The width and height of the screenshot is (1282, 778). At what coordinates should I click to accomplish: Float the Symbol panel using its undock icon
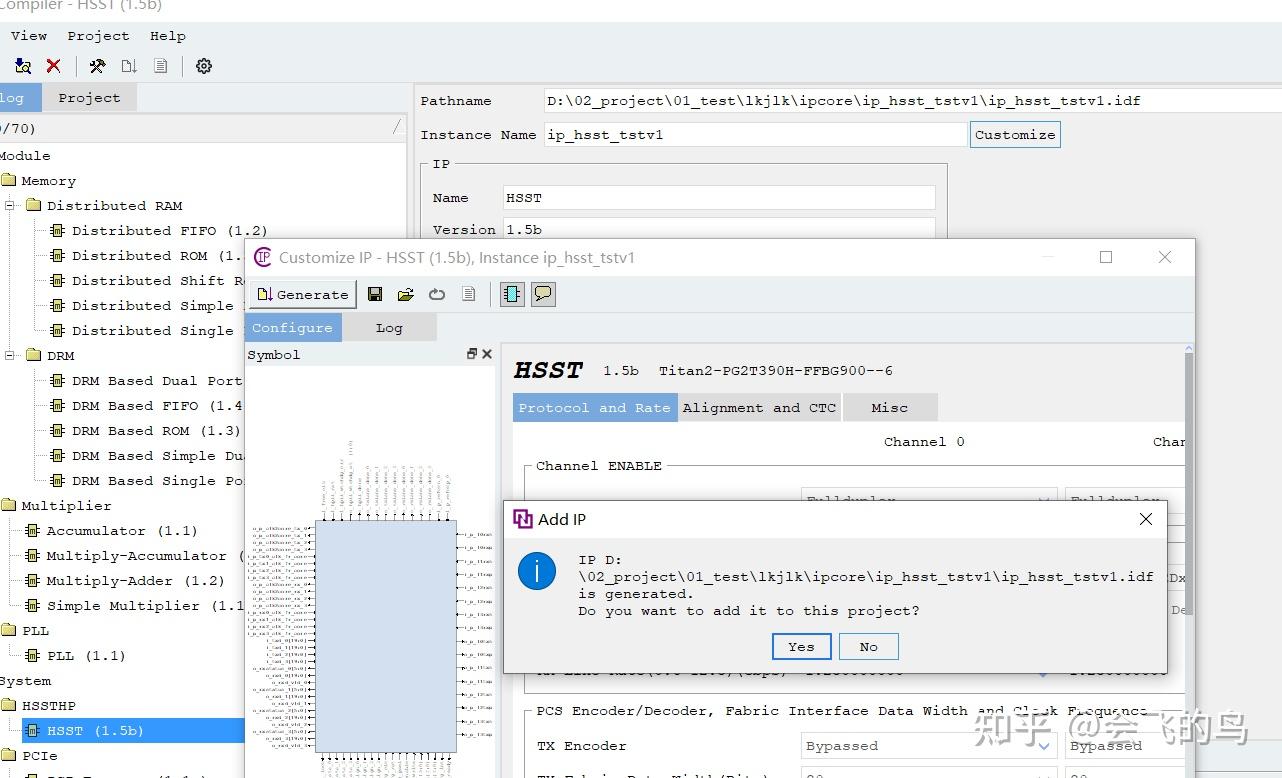click(x=472, y=354)
